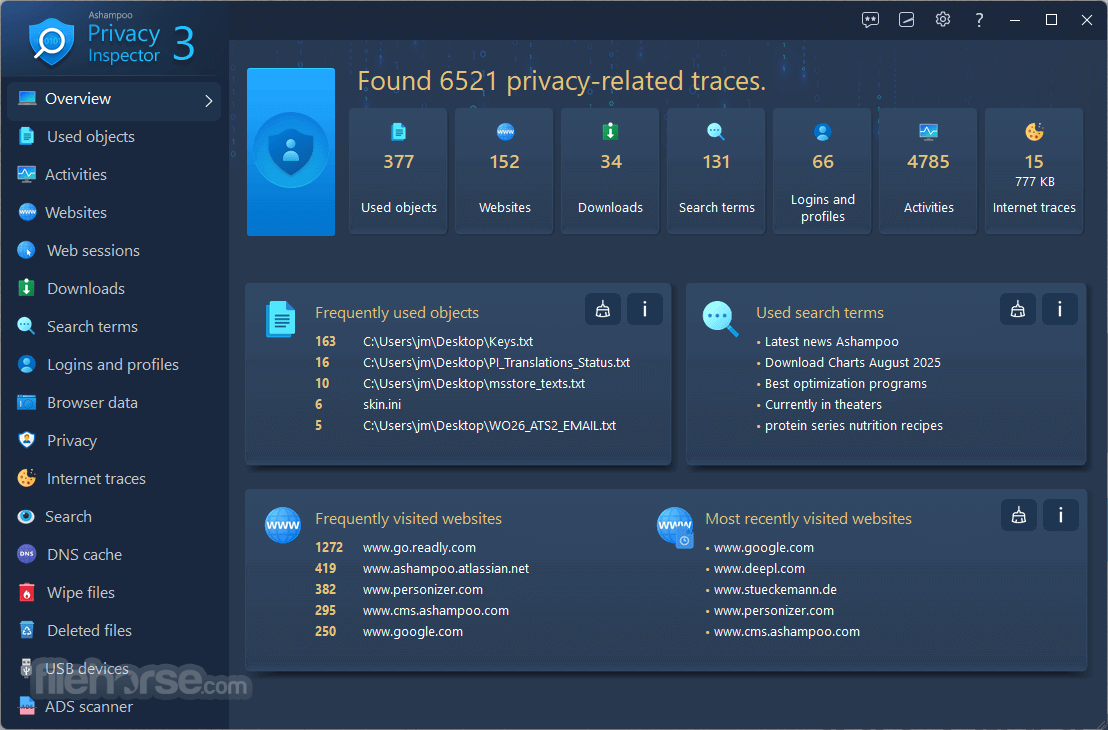
Task: Click the Wipe files flame icon
Action: (26, 592)
